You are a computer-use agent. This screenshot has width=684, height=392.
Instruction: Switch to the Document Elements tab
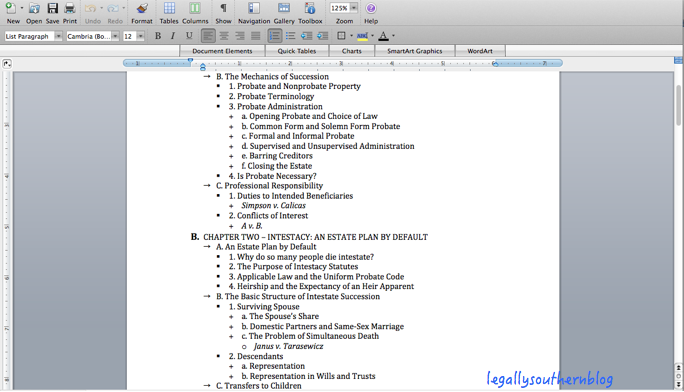click(222, 51)
